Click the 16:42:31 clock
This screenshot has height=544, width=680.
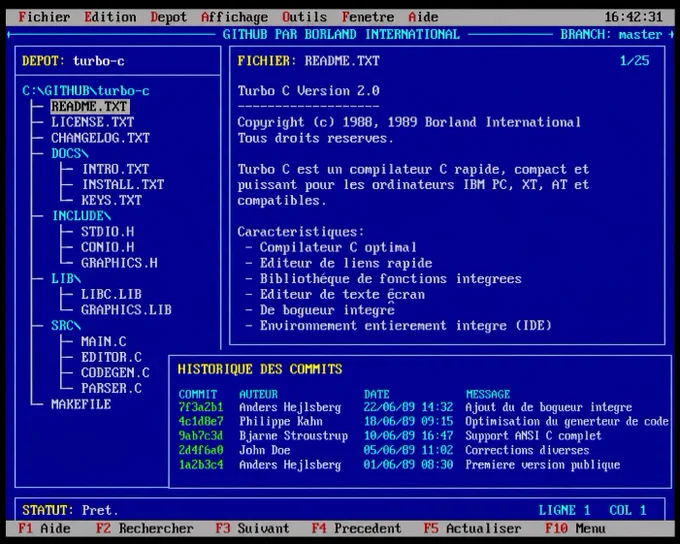click(x=634, y=17)
